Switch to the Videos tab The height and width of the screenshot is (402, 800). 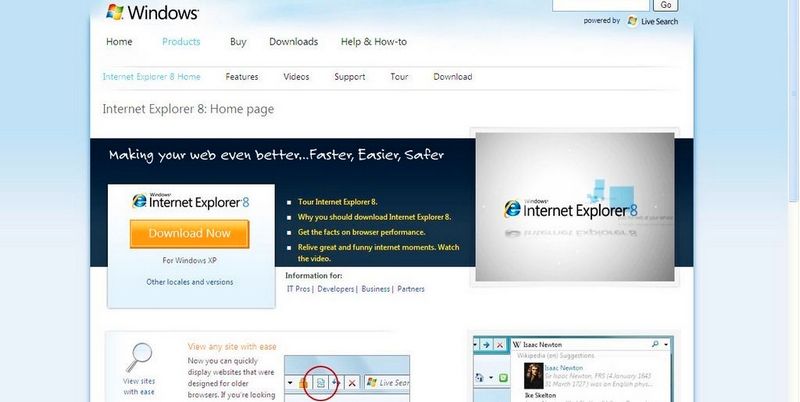[x=296, y=77]
